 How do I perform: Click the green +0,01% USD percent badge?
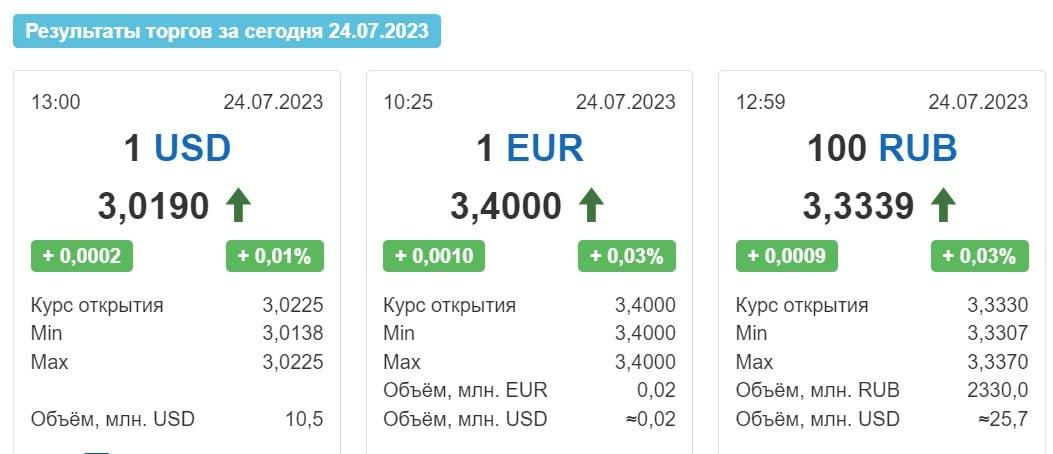tap(275, 256)
